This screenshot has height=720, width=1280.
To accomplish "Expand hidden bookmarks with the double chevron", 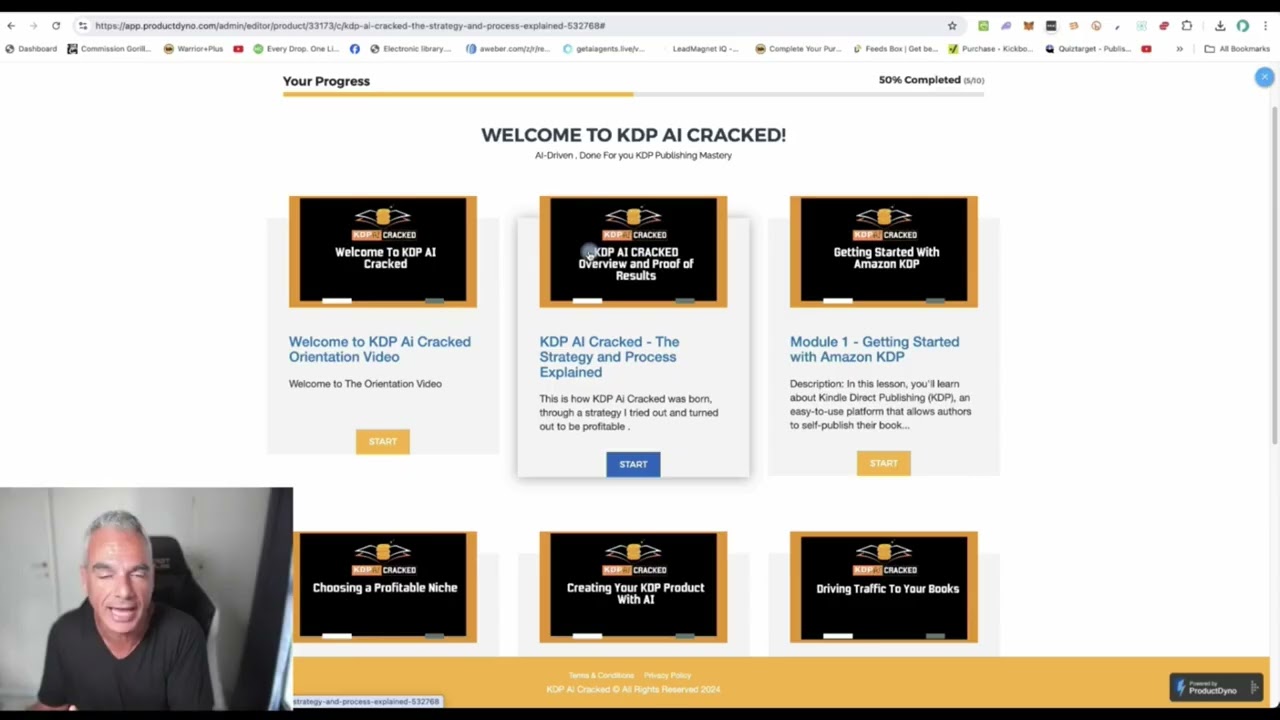I will 1180,49.
